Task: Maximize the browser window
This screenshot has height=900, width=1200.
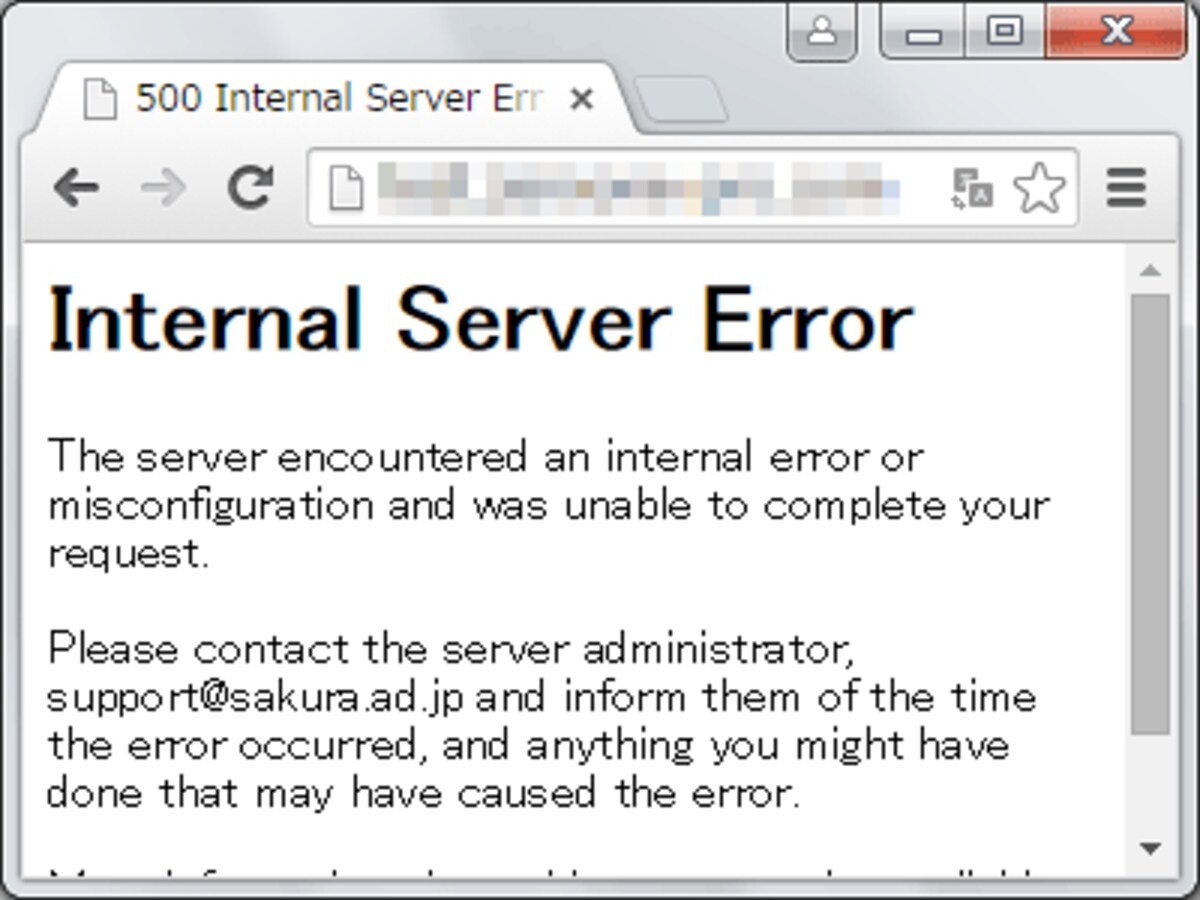Action: (x=1004, y=32)
